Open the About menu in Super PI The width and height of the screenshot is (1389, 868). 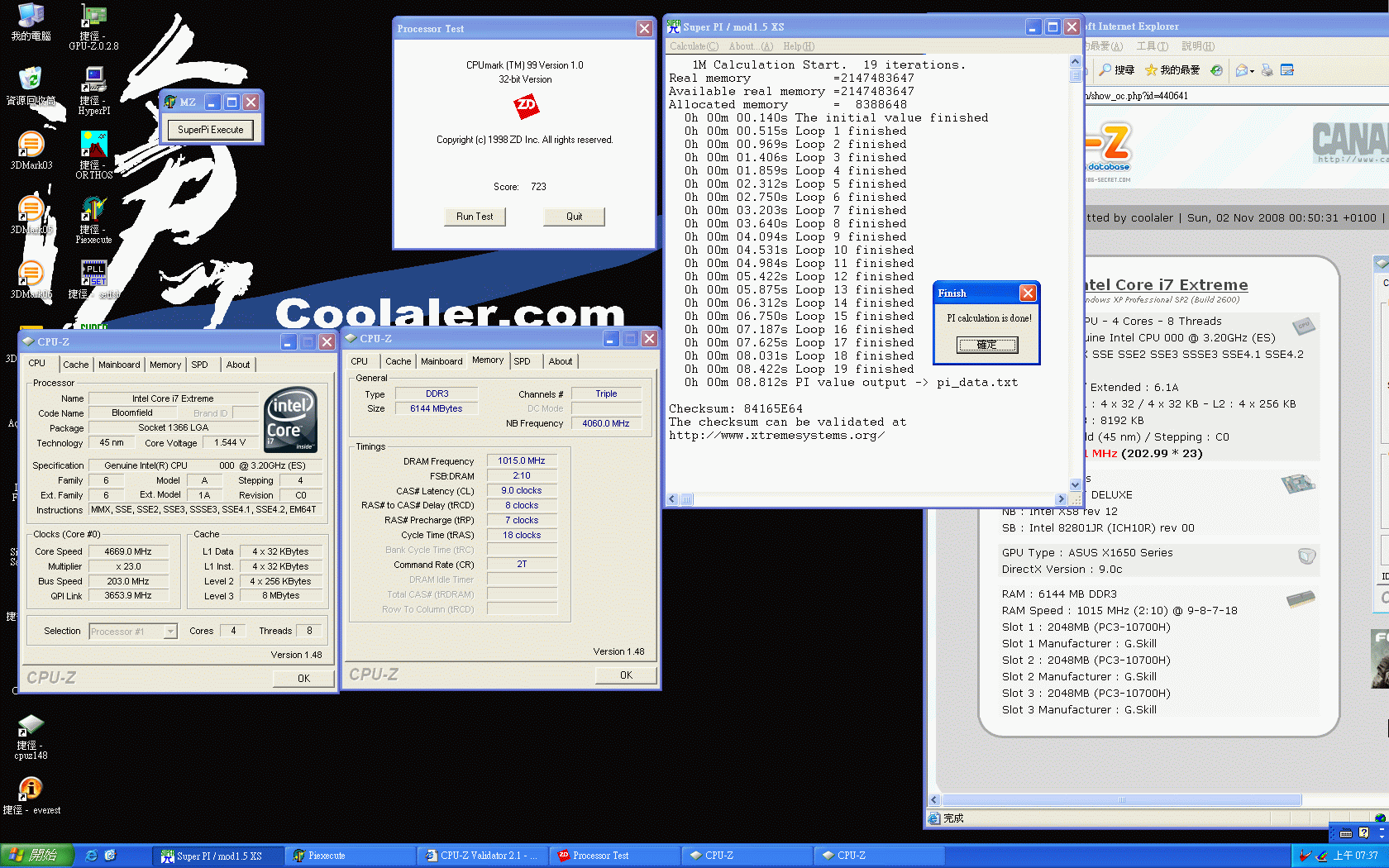[x=751, y=46]
